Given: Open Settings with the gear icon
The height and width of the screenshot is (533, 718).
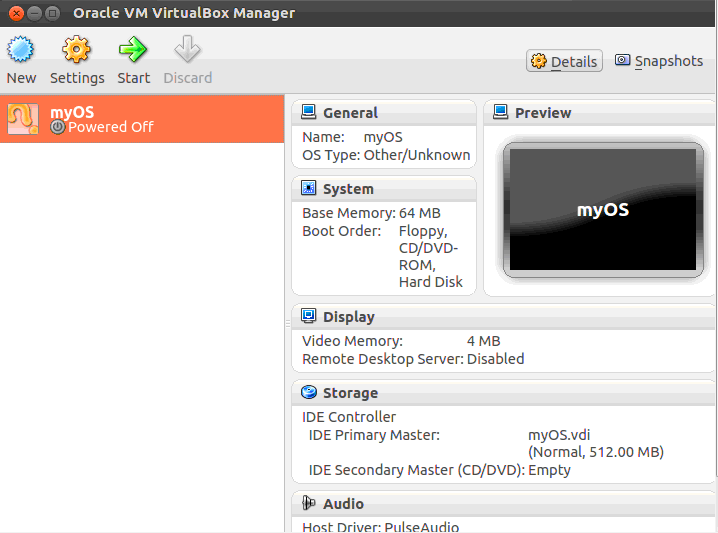Looking at the screenshot, I should 76,49.
